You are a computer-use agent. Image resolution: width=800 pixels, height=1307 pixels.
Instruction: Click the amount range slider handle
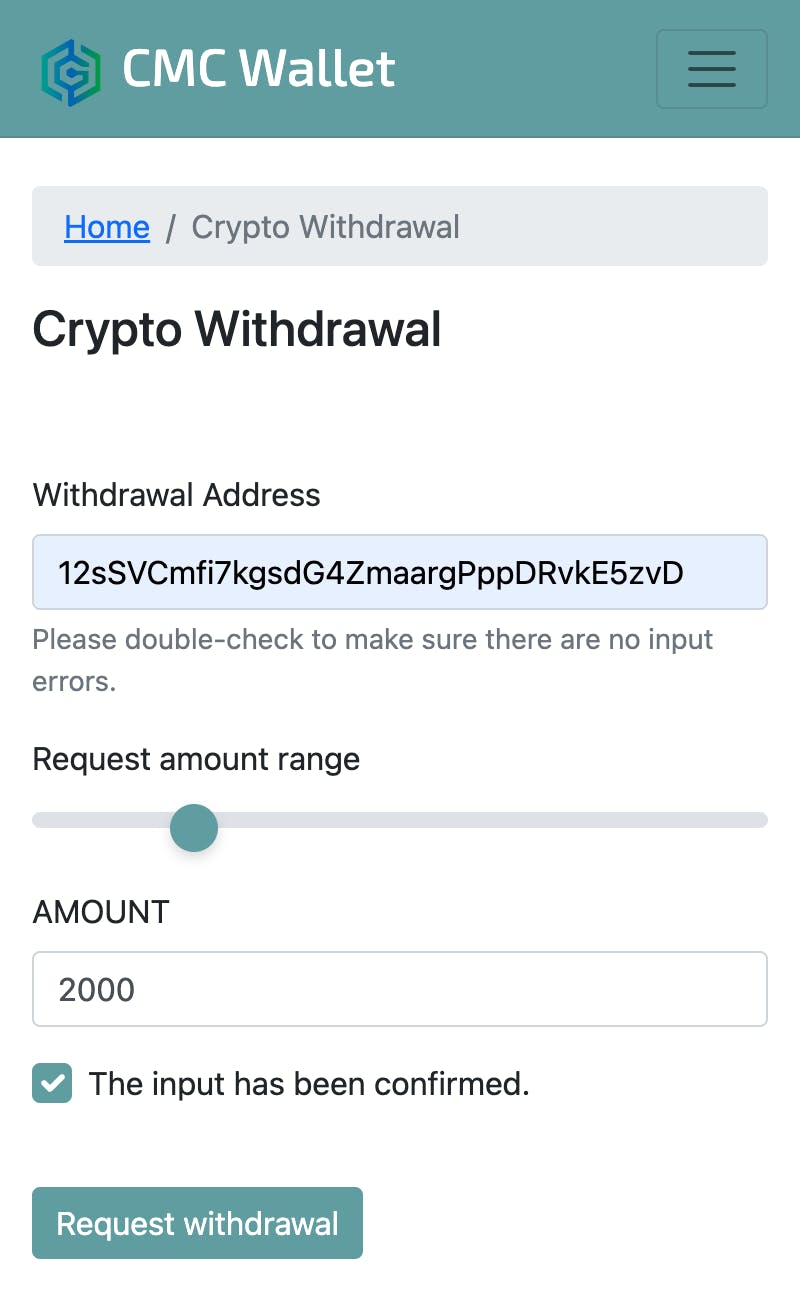tap(194, 828)
